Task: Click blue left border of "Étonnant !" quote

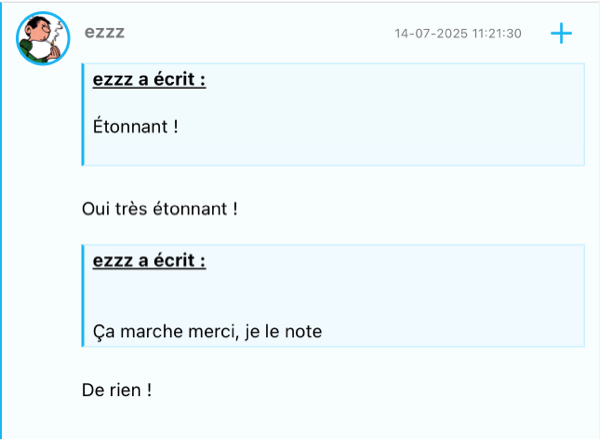Action: [x=83, y=114]
